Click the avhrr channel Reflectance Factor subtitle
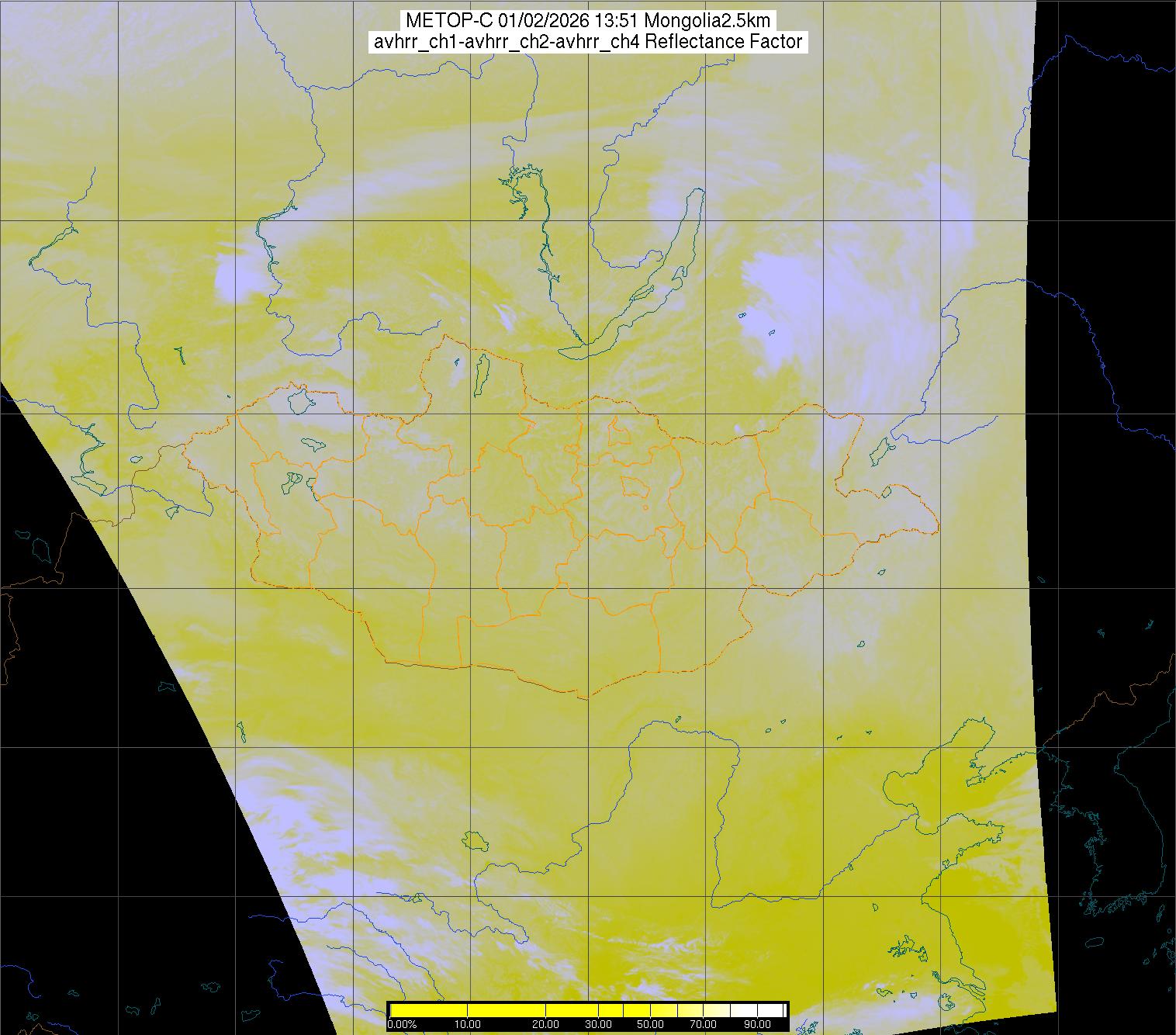Screen dimensions: 1176x1035 [587, 42]
